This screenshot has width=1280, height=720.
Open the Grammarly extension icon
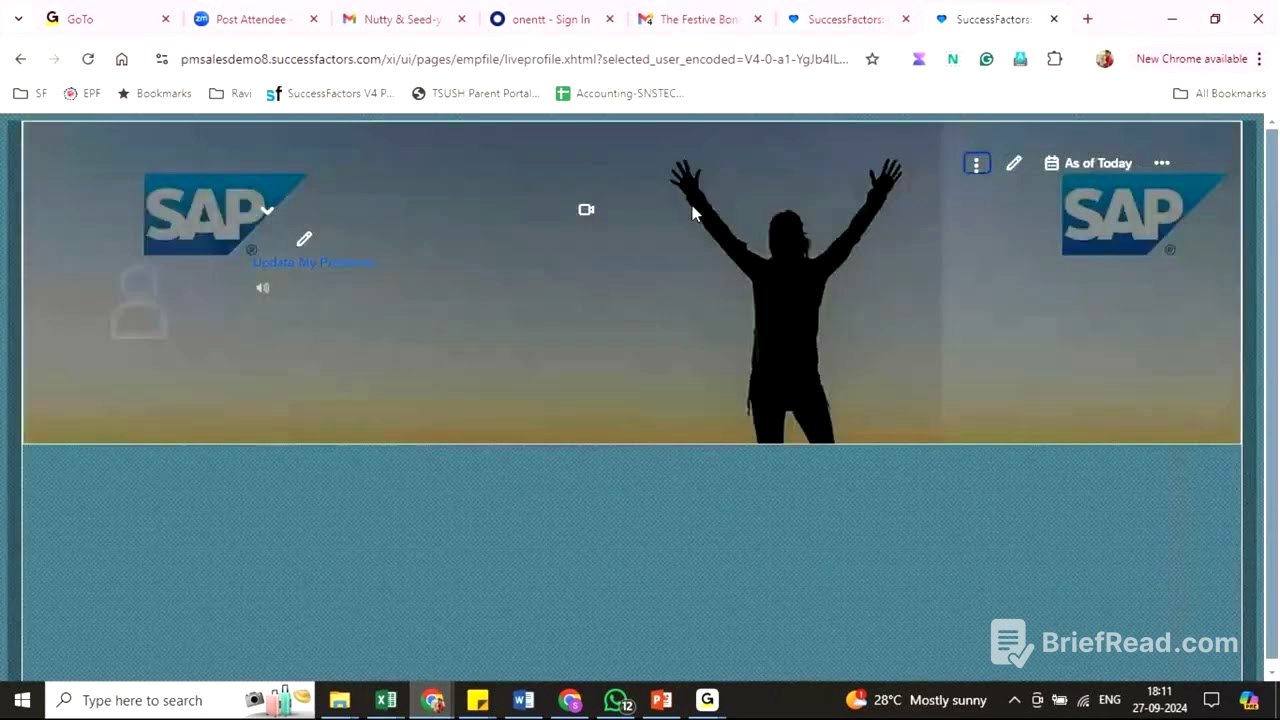click(x=986, y=59)
